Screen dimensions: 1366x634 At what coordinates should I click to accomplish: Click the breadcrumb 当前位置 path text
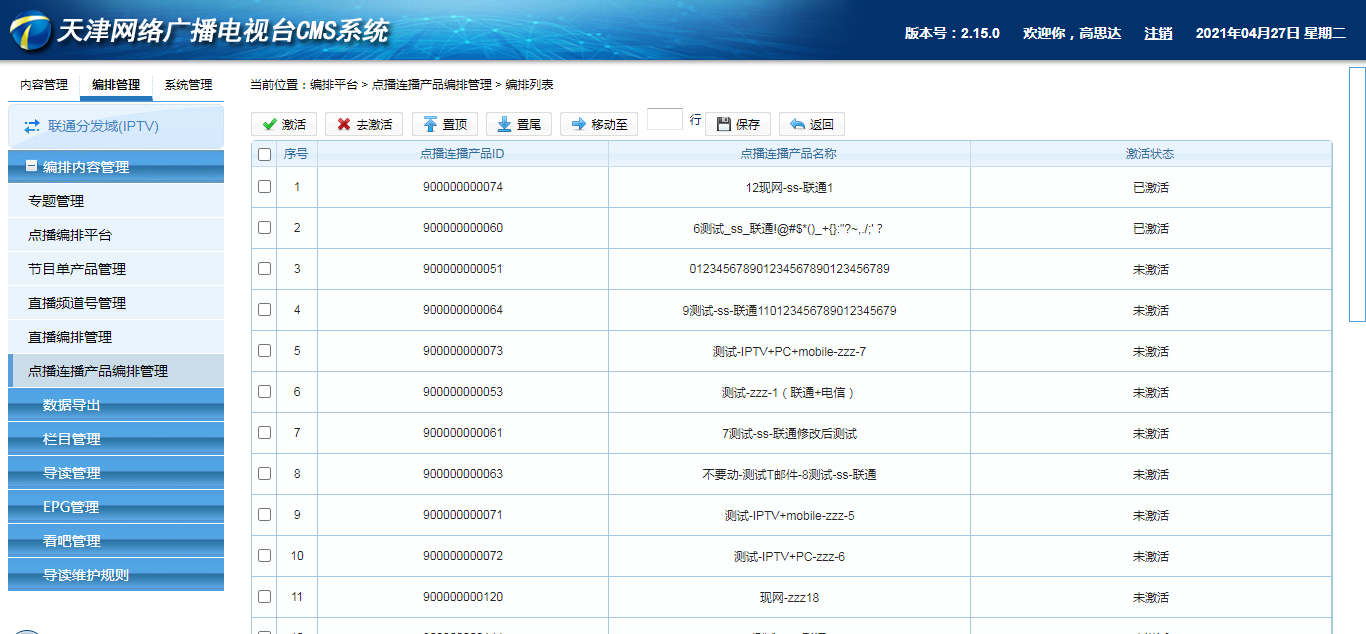coord(401,85)
